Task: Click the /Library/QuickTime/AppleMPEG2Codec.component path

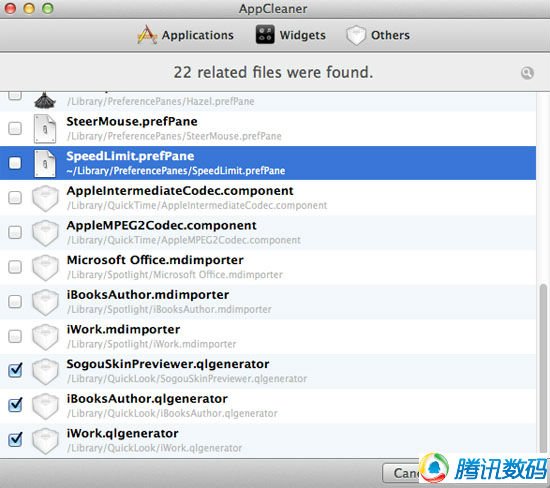Action: (x=184, y=240)
